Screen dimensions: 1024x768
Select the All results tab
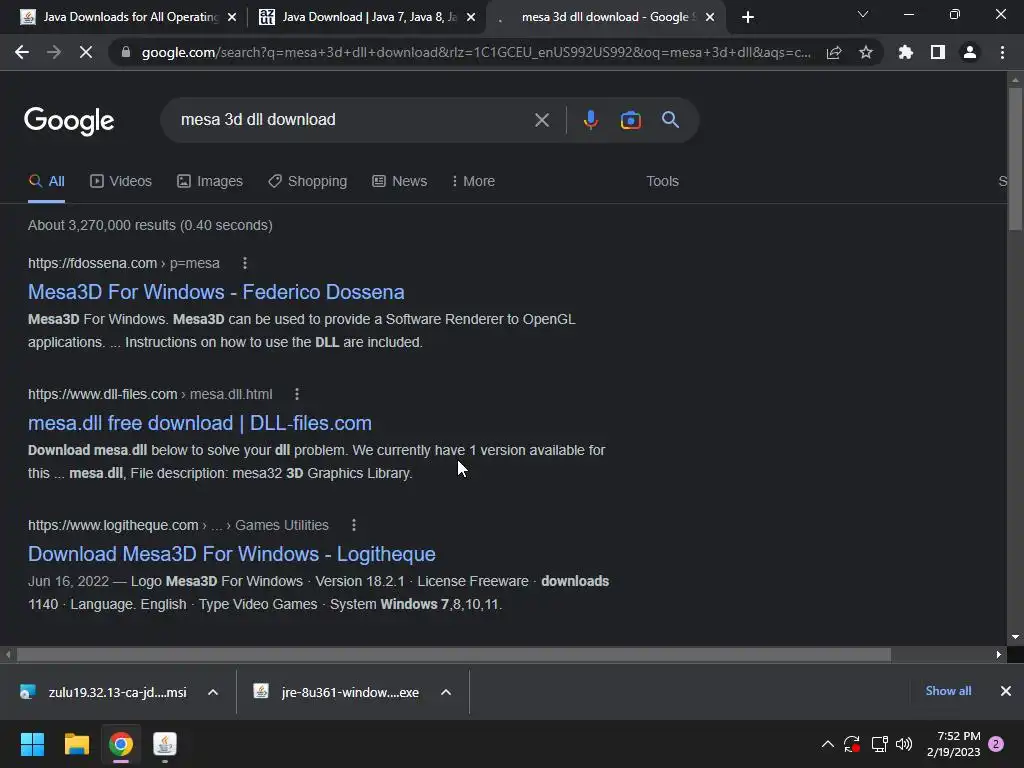pos(47,182)
